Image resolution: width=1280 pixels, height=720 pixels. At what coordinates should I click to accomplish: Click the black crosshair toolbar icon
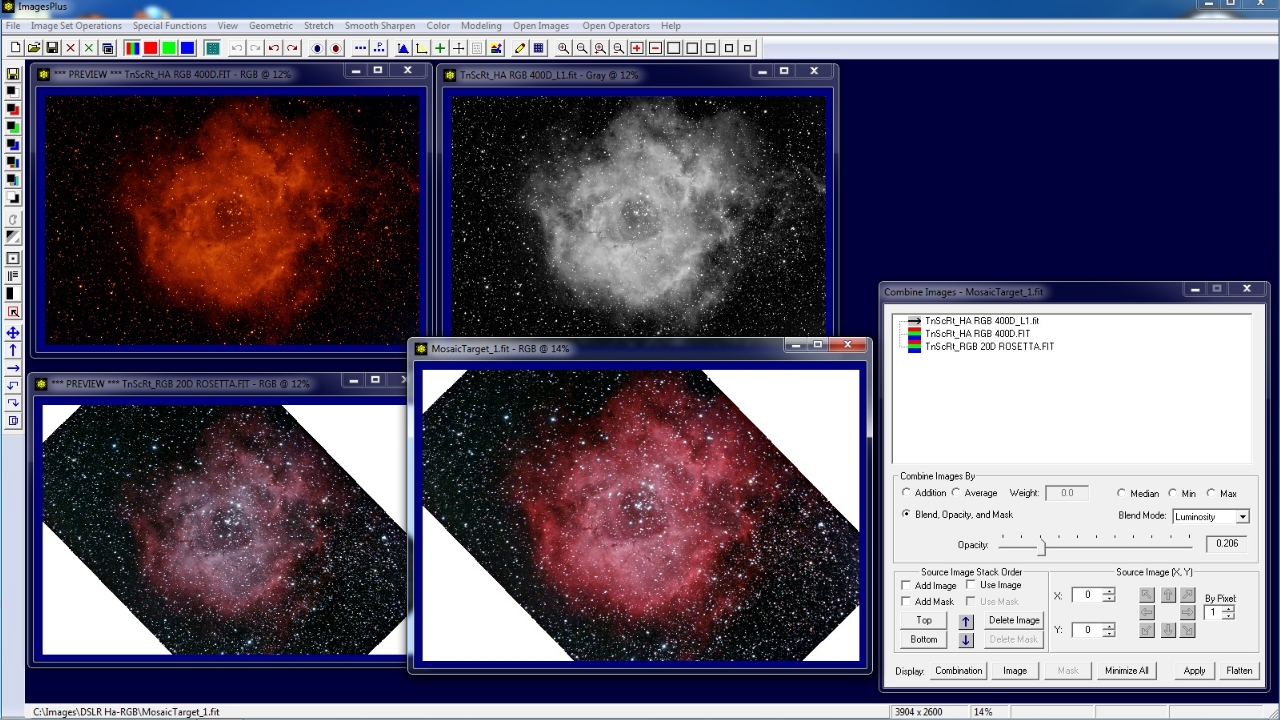pyautogui.click(x=458, y=48)
